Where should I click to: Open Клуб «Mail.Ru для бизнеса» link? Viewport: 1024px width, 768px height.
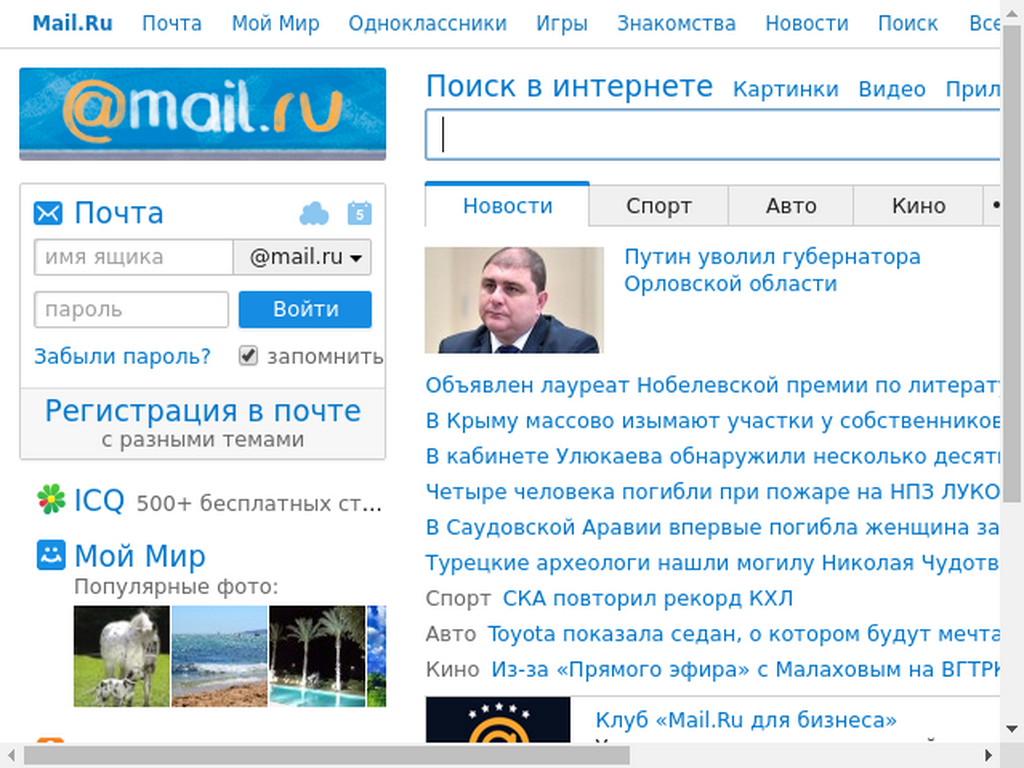pos(746,720)
